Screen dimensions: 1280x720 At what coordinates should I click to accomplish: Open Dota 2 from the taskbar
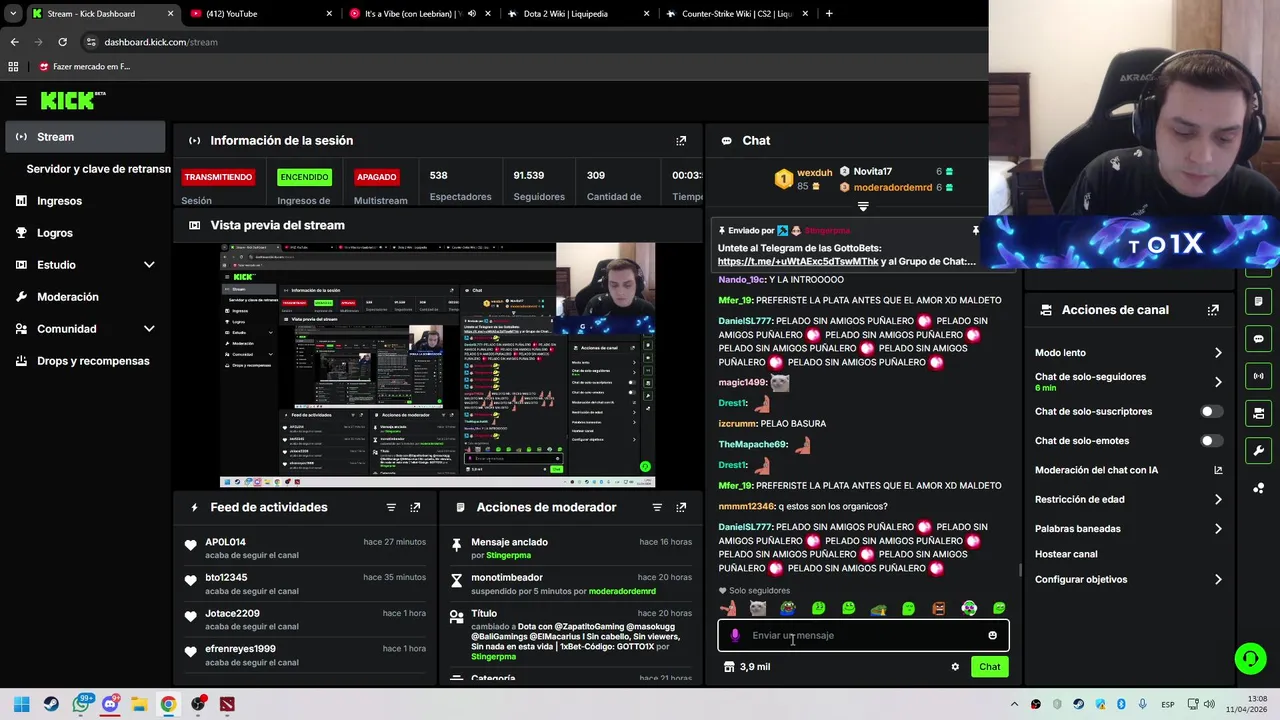[227, 704]
